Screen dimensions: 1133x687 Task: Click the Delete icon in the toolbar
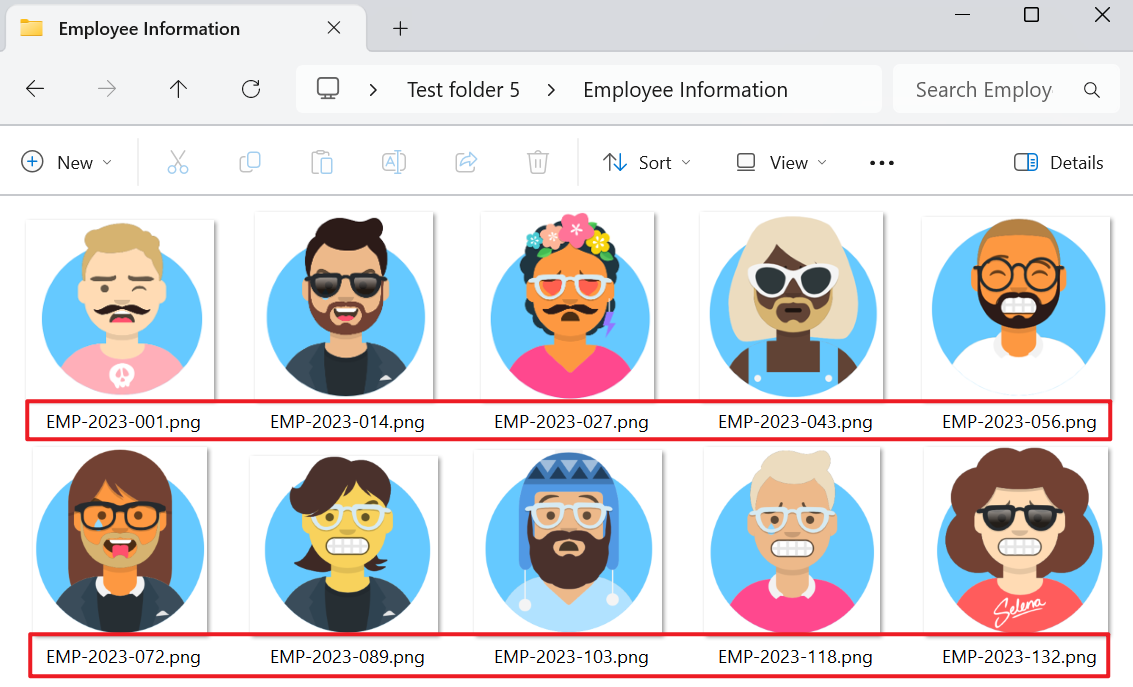537,161
